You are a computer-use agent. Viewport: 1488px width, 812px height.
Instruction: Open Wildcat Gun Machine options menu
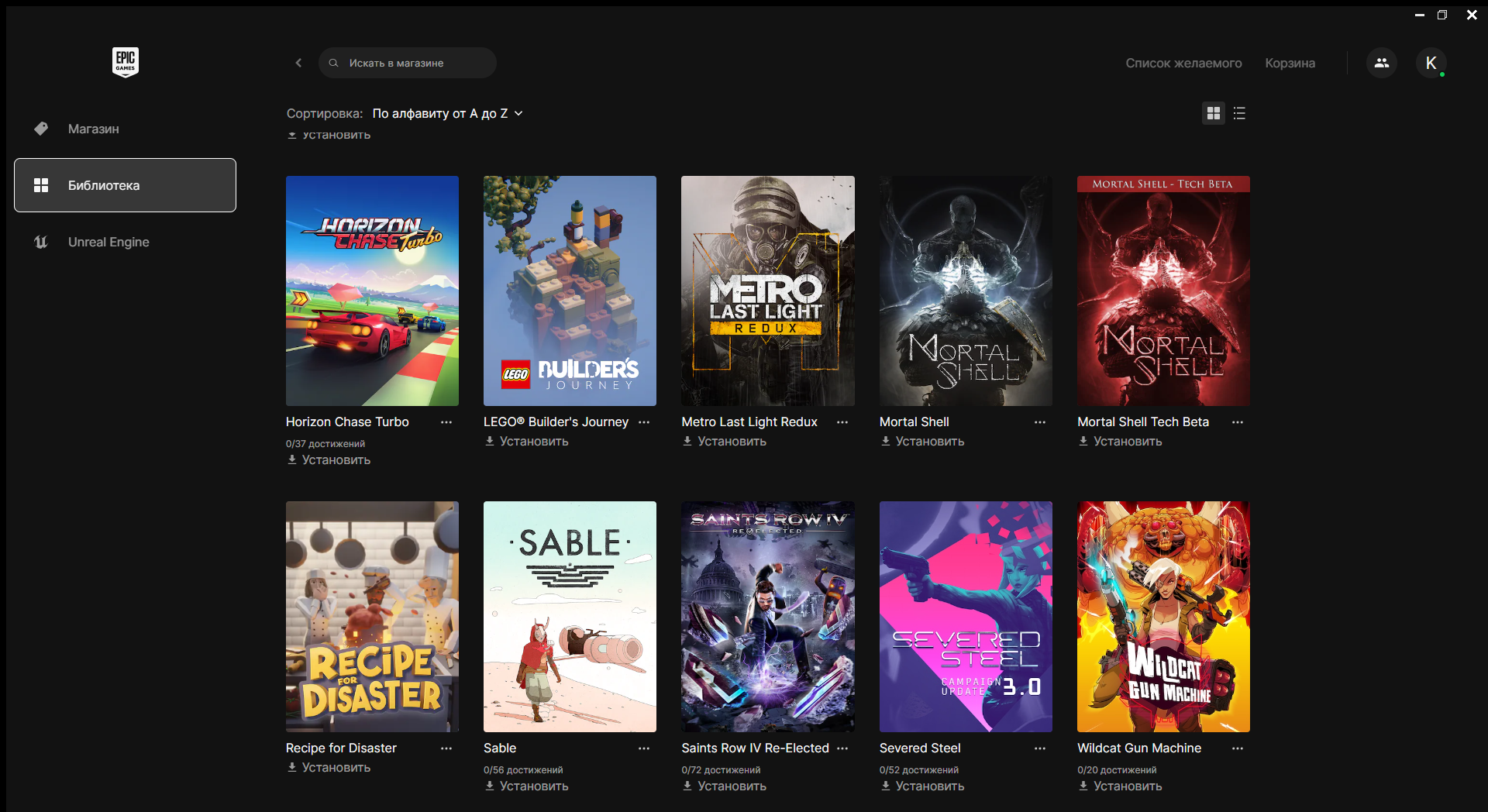pyautogui.click(x=1238, y=748)
